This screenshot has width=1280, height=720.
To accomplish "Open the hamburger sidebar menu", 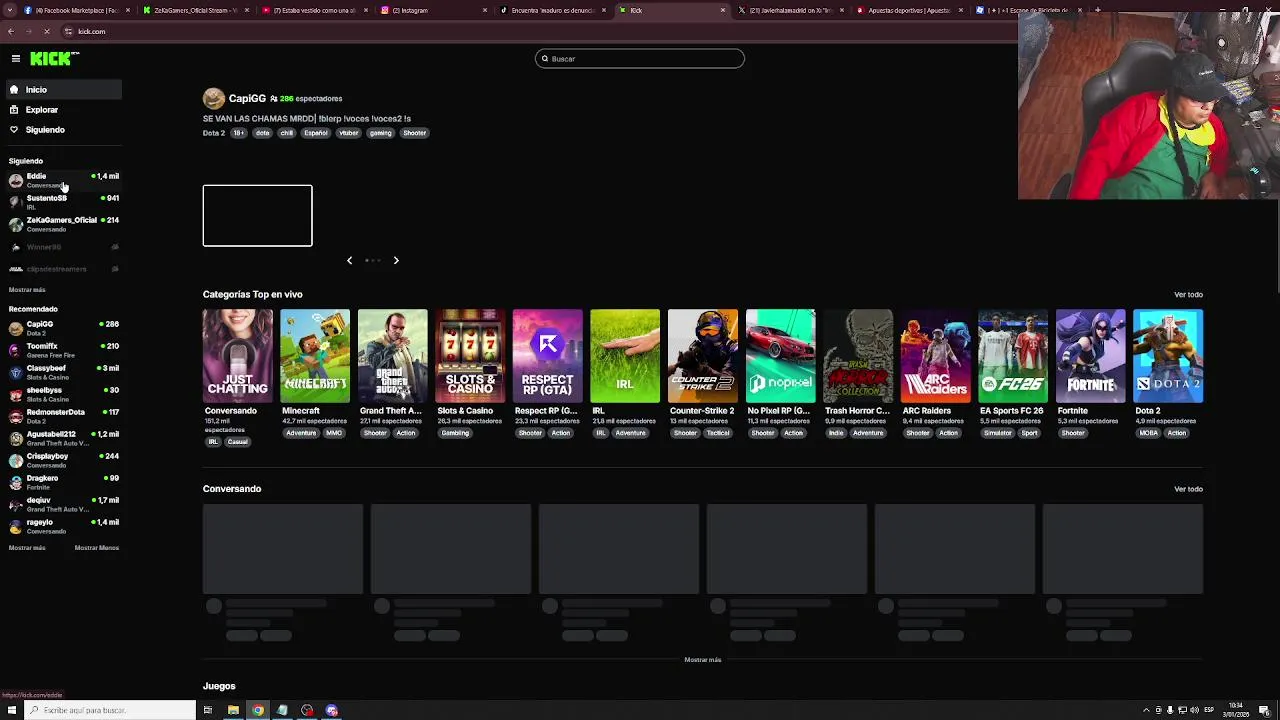I will [x=16, y=59].
